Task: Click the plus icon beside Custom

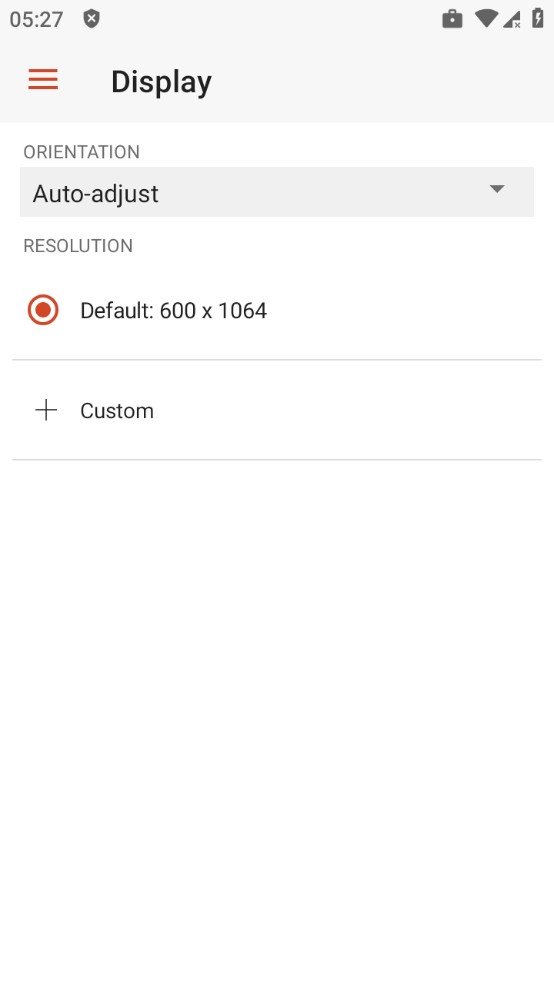Action: pyautogui.click(x=46, y=410)
